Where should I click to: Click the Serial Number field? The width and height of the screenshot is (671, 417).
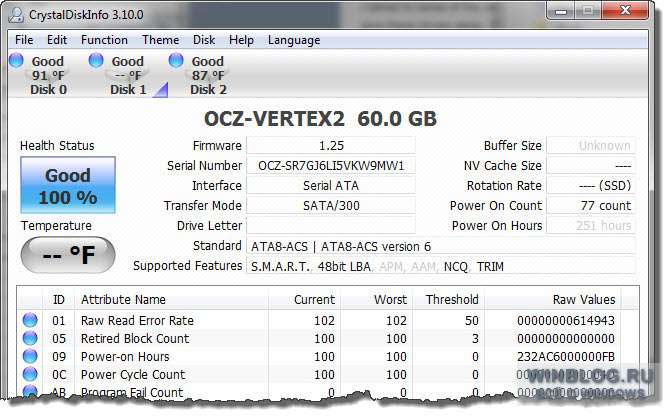coord(331,166)
